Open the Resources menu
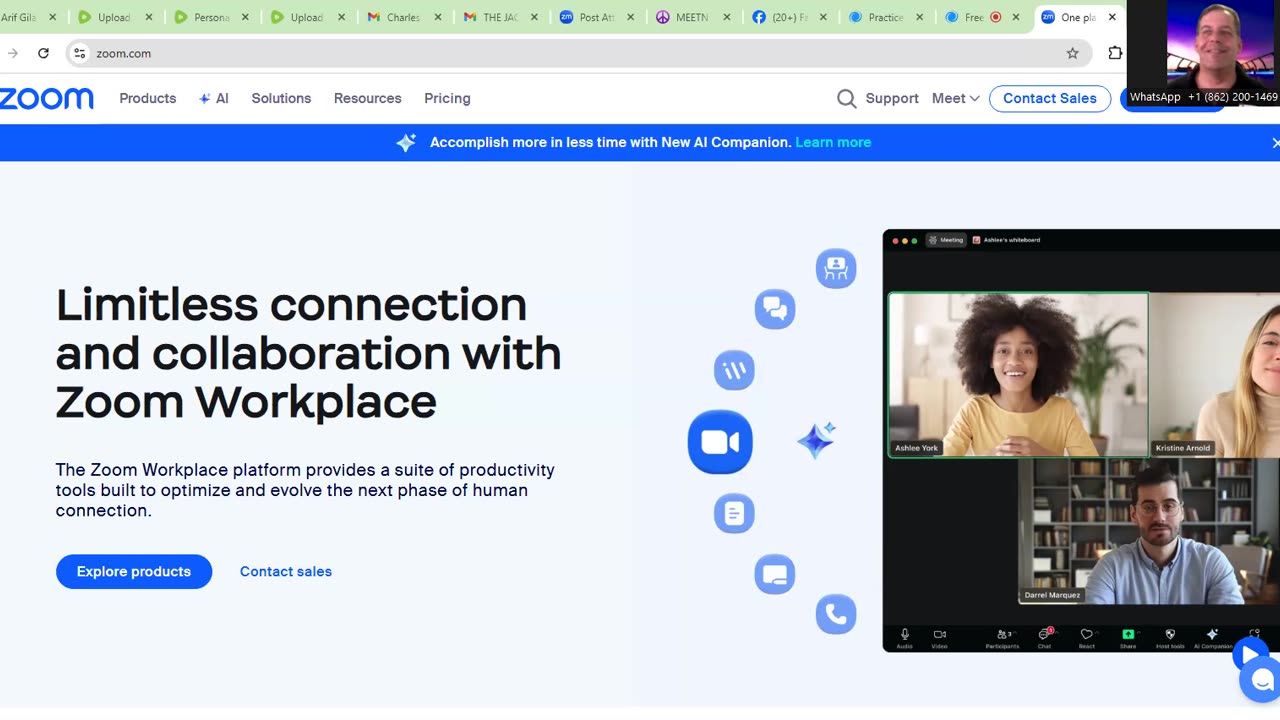This screenshot has height=720, width=1280. click(367, 98)
